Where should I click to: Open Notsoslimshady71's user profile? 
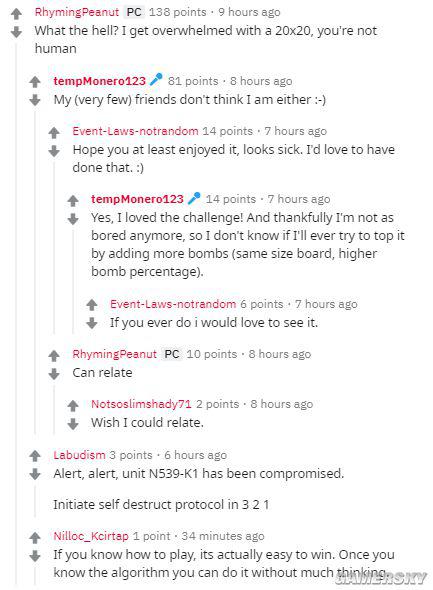141,404
